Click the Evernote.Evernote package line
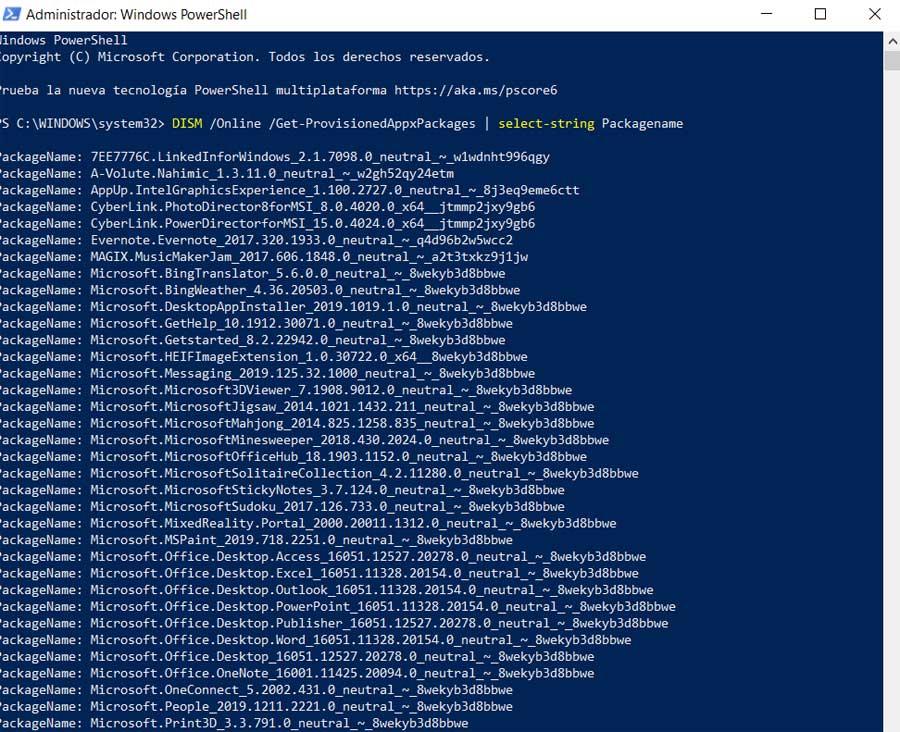The image size is (900, 732). coord(257,240)
